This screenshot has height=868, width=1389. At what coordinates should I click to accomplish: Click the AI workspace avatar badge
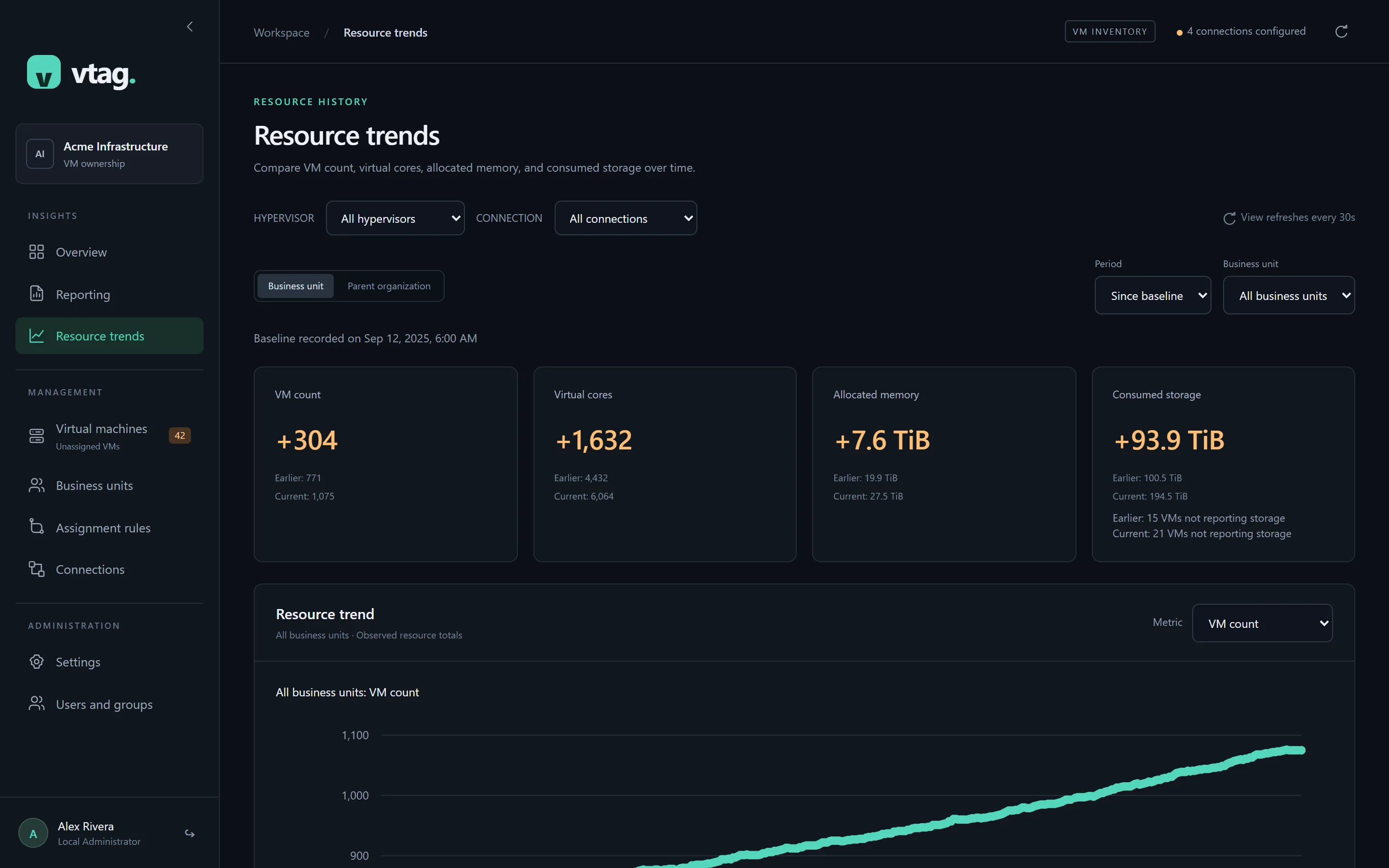[40, 154]
